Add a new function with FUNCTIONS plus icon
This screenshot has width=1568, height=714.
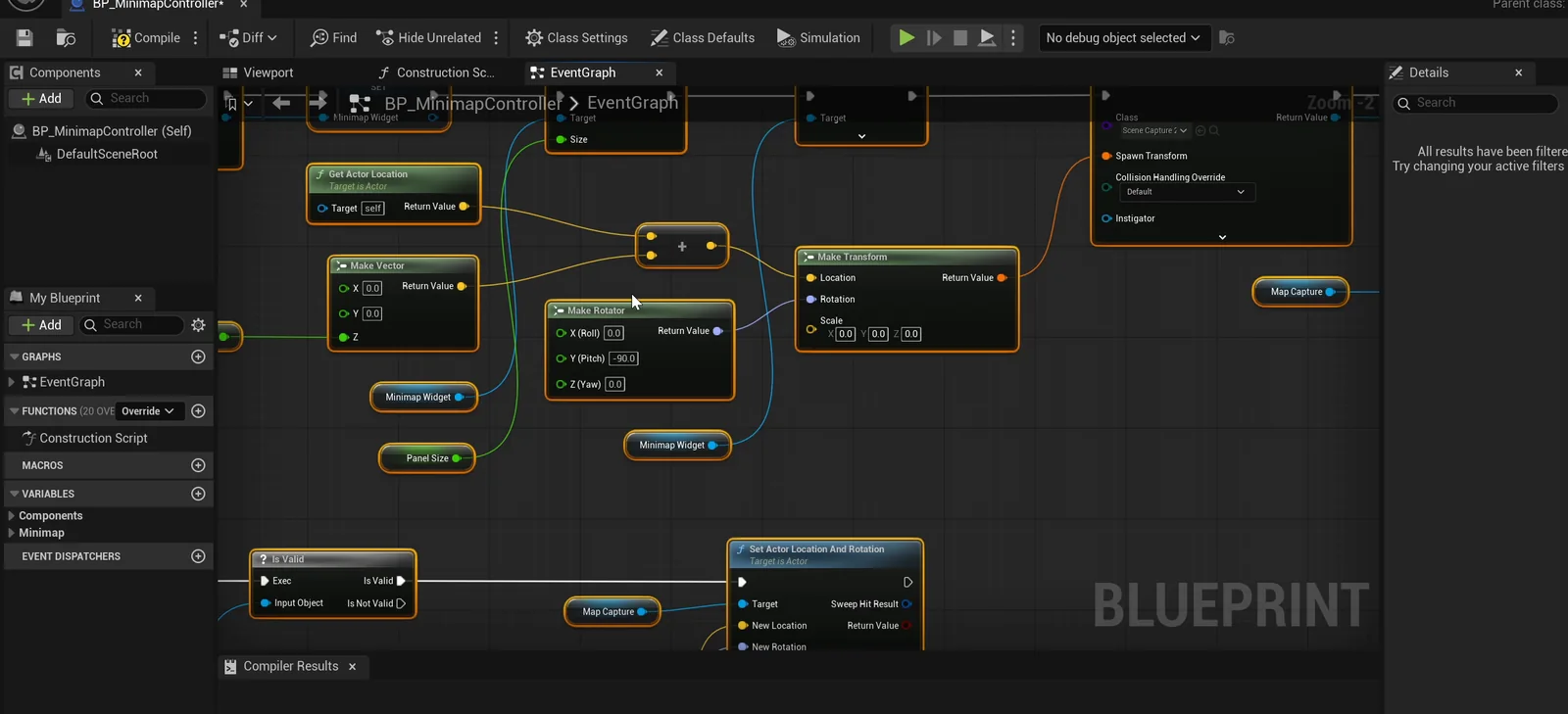click(x=198, y=411)
